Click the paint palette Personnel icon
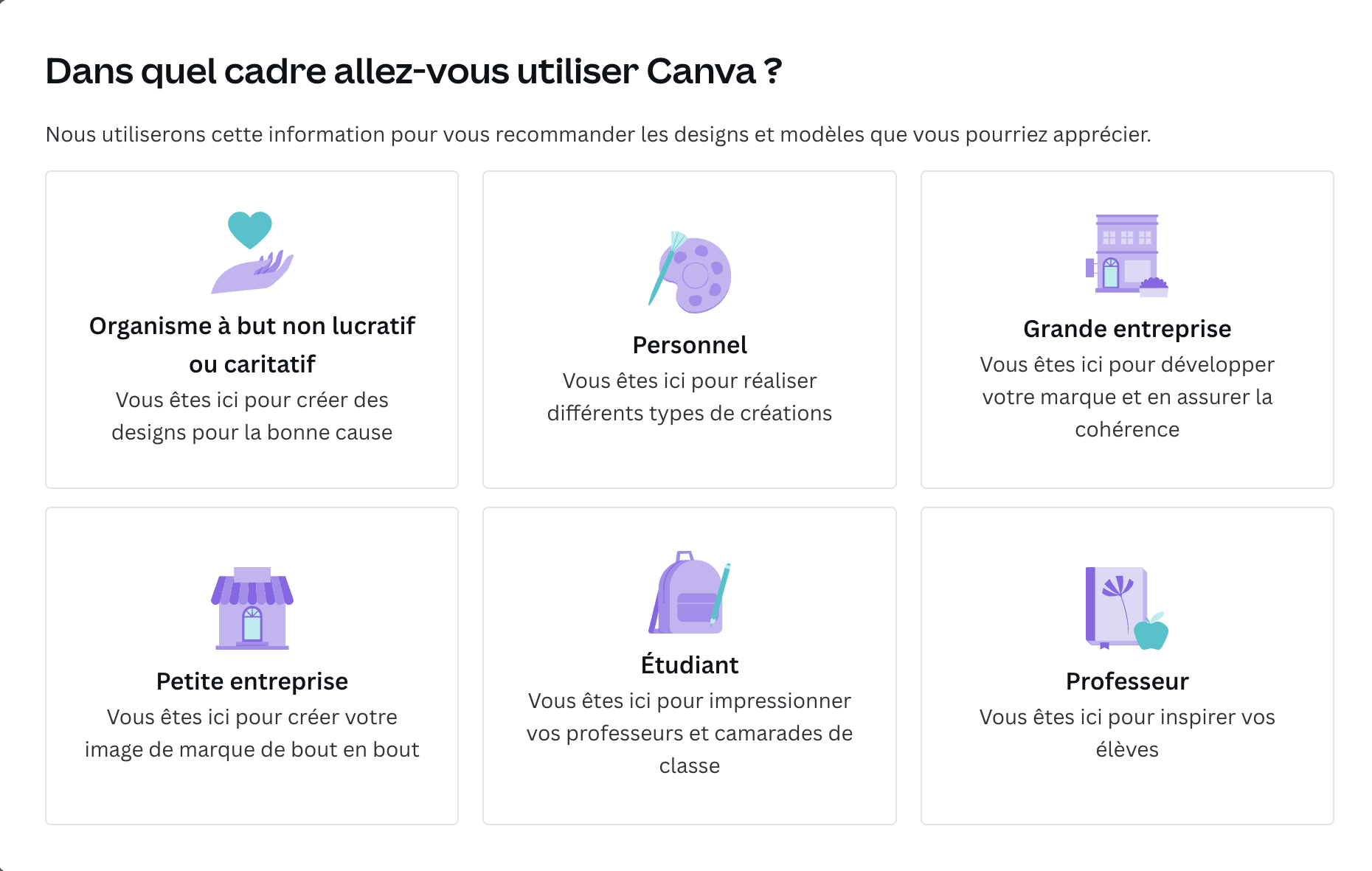Screen dimensions: 1372x871 tap(690, 271)
